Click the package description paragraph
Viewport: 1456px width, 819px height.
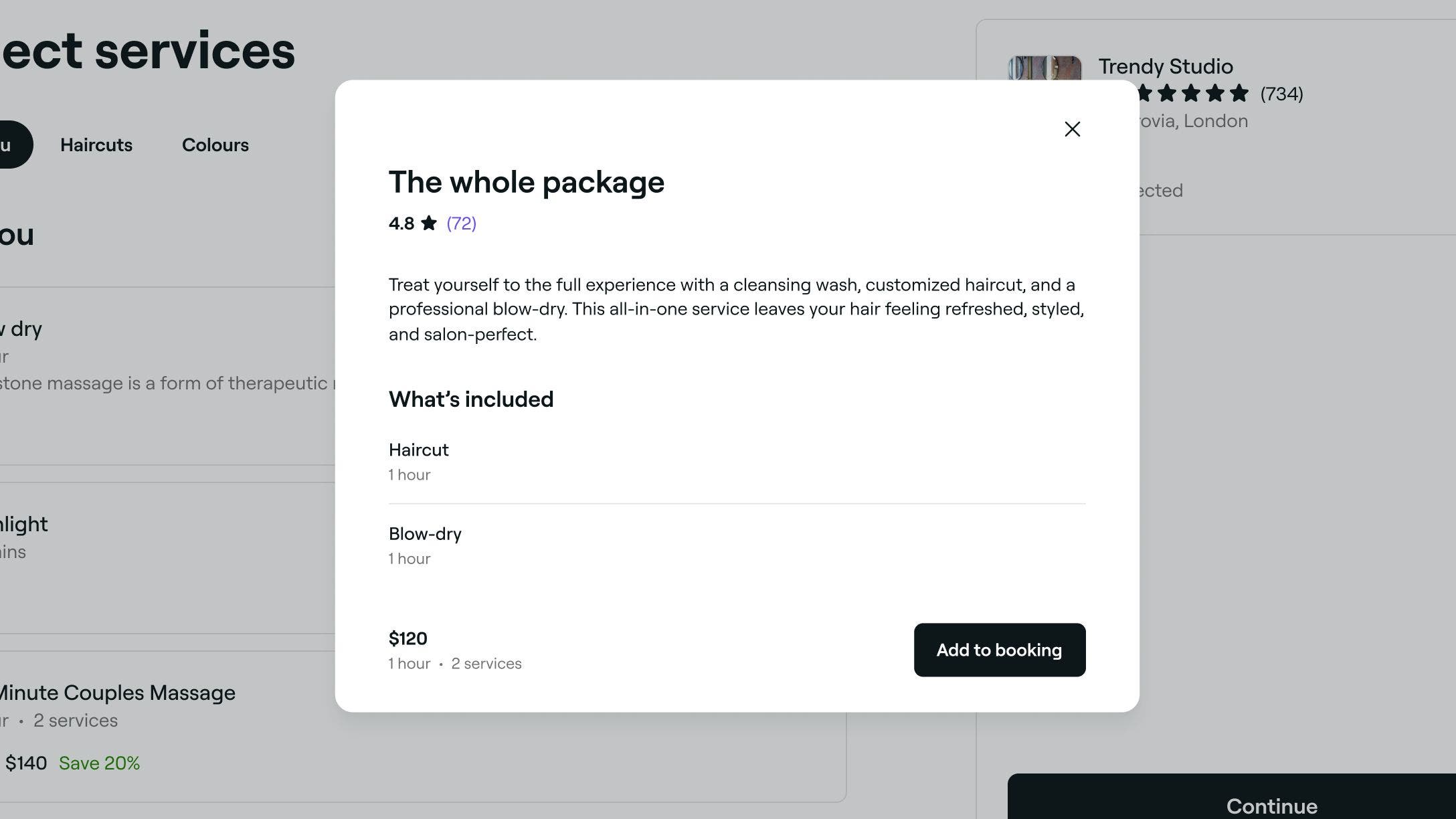[x=737, y=309]
